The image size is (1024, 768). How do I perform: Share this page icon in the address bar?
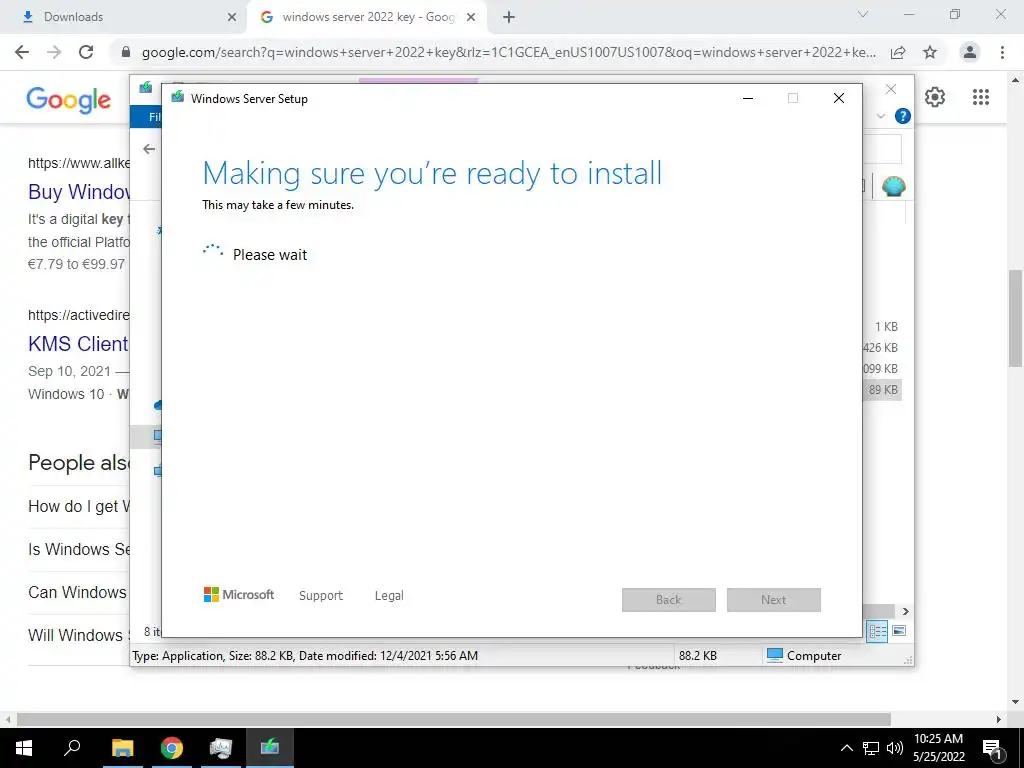pyautogui.click(x=898, y=53)
